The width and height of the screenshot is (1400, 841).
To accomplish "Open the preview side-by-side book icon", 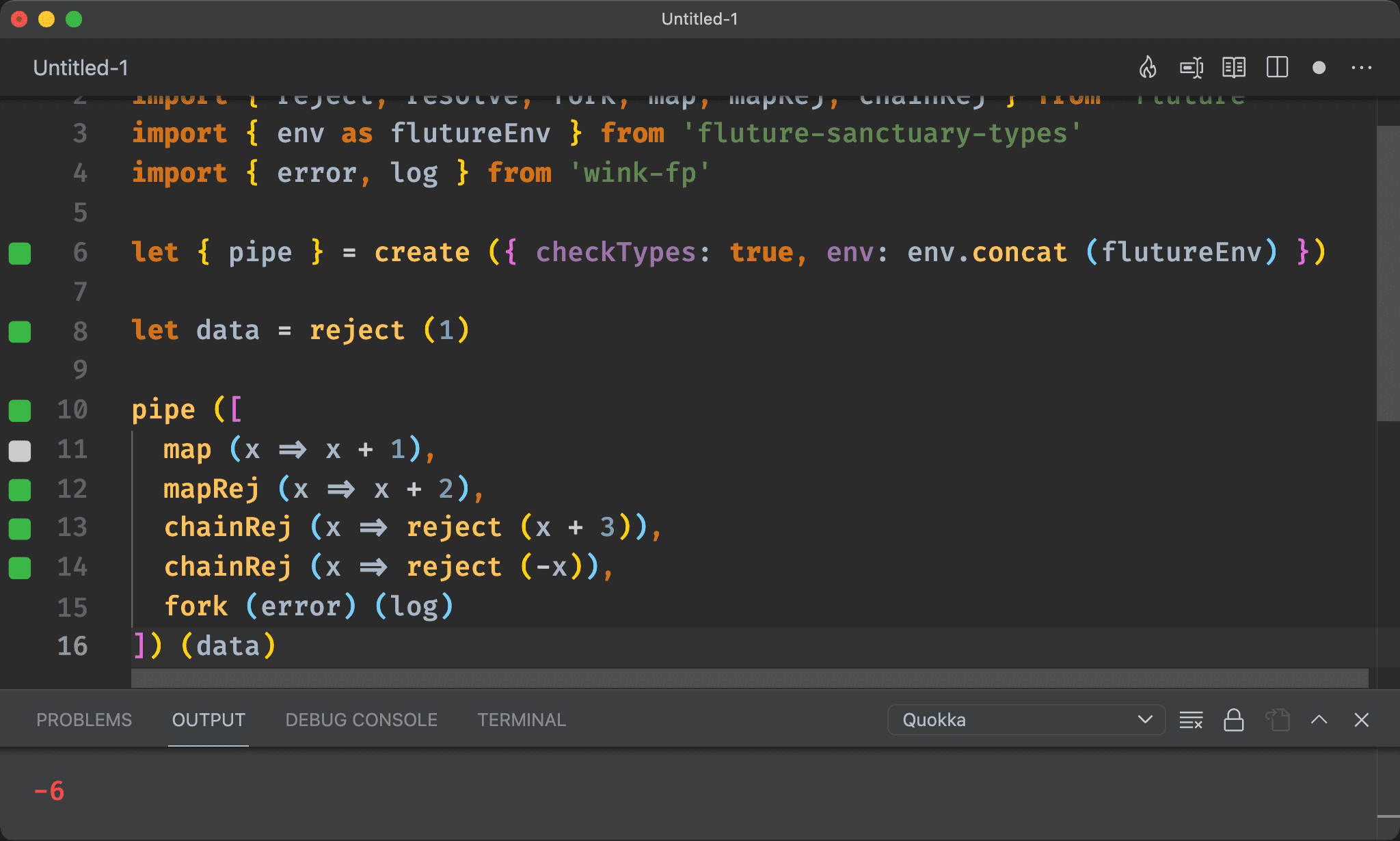I will point(1234,68).
